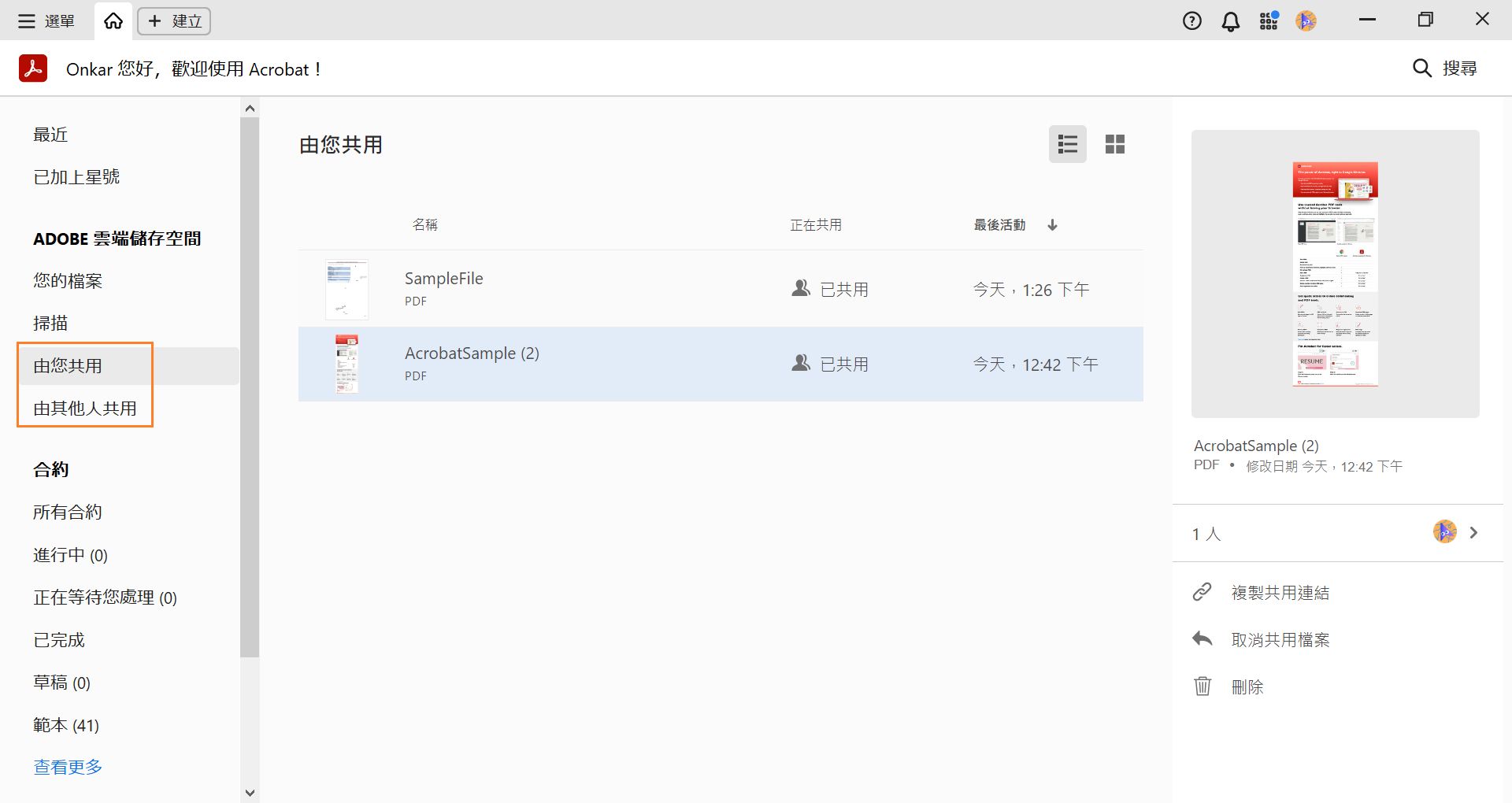Open the profile avatar in title bar
1512x803 pixels.
[x=1306, y=21]
